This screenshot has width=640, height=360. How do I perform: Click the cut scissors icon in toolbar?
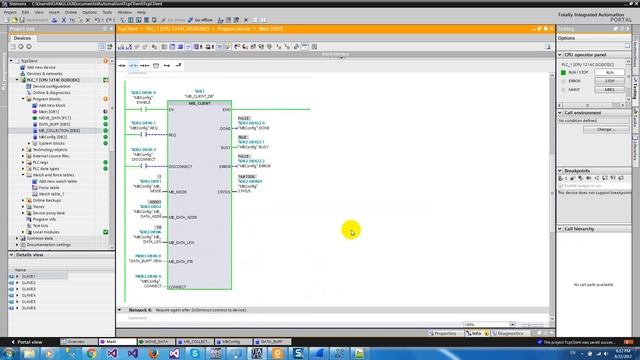(64, 20)
